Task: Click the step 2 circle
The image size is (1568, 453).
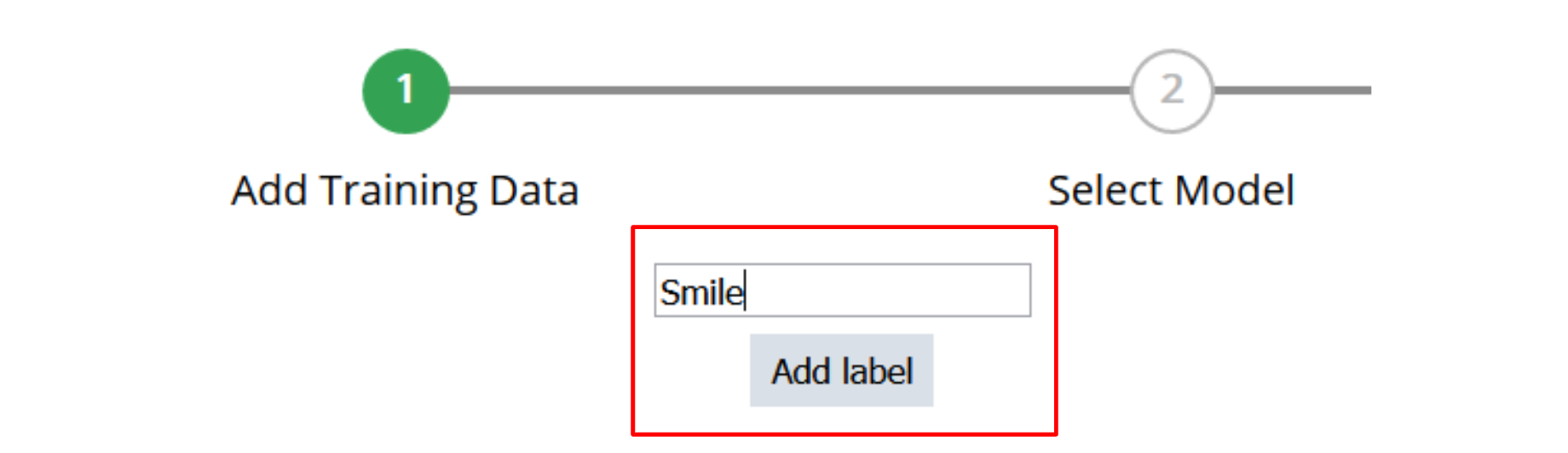Action: click(x=1172, y=91)
